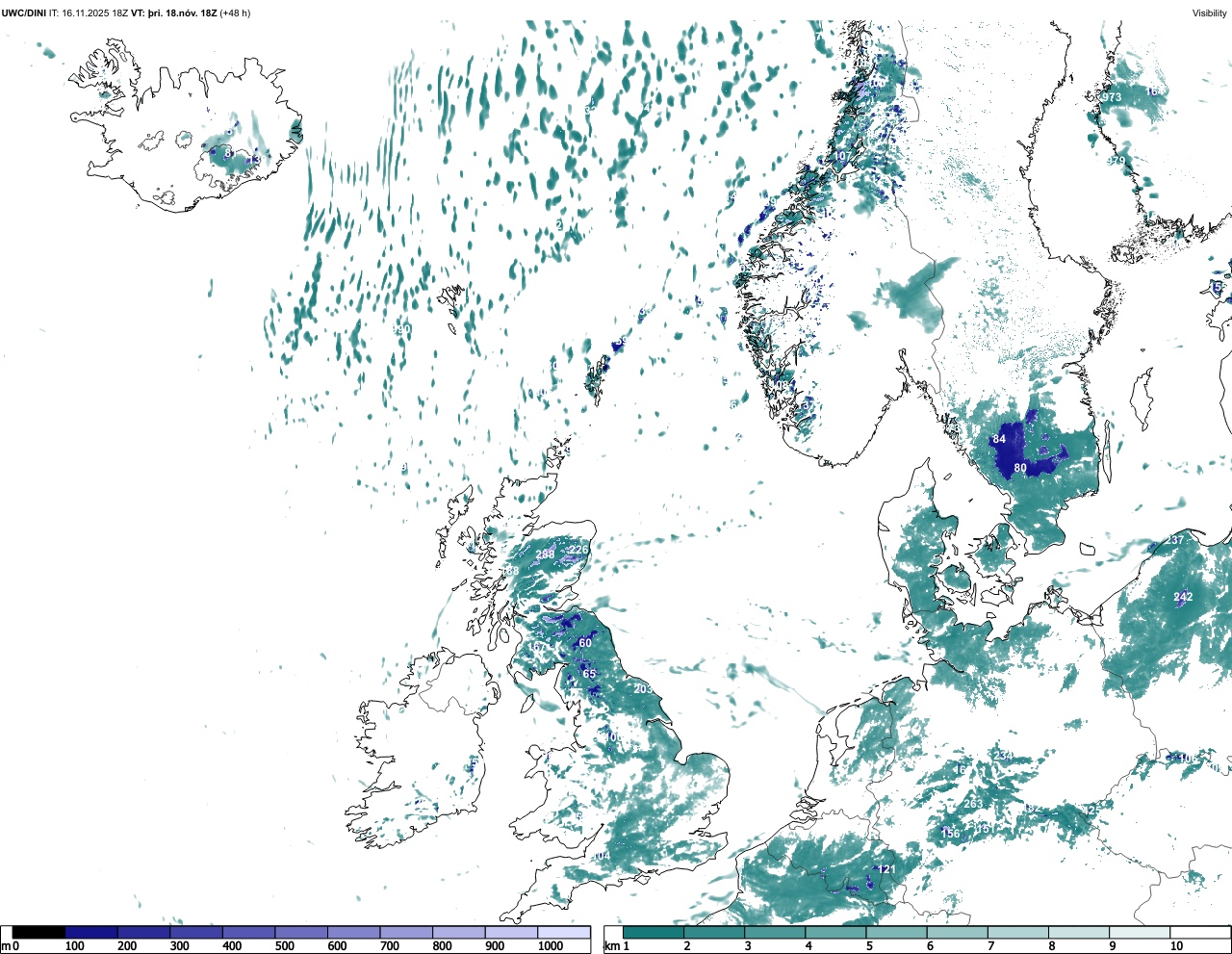Click the initial time "16.11.2025 18Z"
Viewport: 1232px width, 954px height.
[x=94, y=13]
